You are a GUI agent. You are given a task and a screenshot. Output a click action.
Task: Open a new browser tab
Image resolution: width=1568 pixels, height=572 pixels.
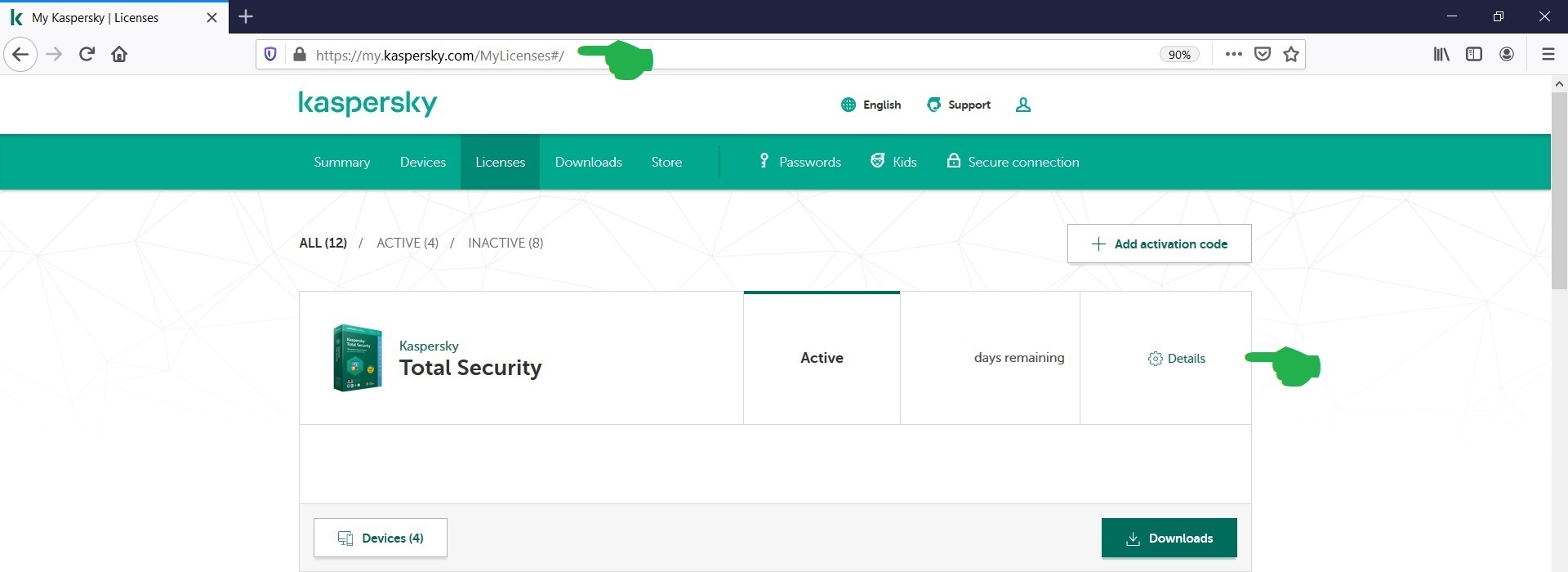point(246,16)
